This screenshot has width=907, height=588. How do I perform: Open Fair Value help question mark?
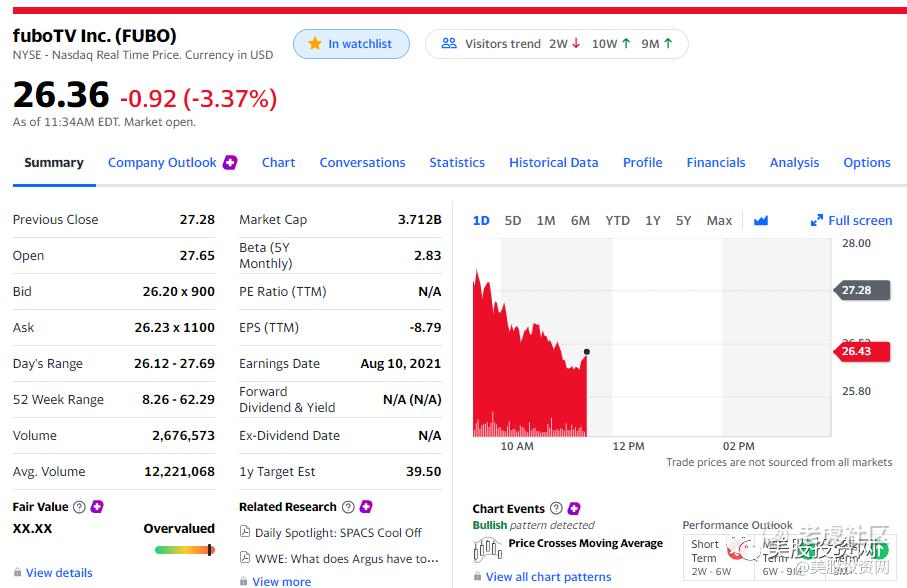[x=79, y=507]
